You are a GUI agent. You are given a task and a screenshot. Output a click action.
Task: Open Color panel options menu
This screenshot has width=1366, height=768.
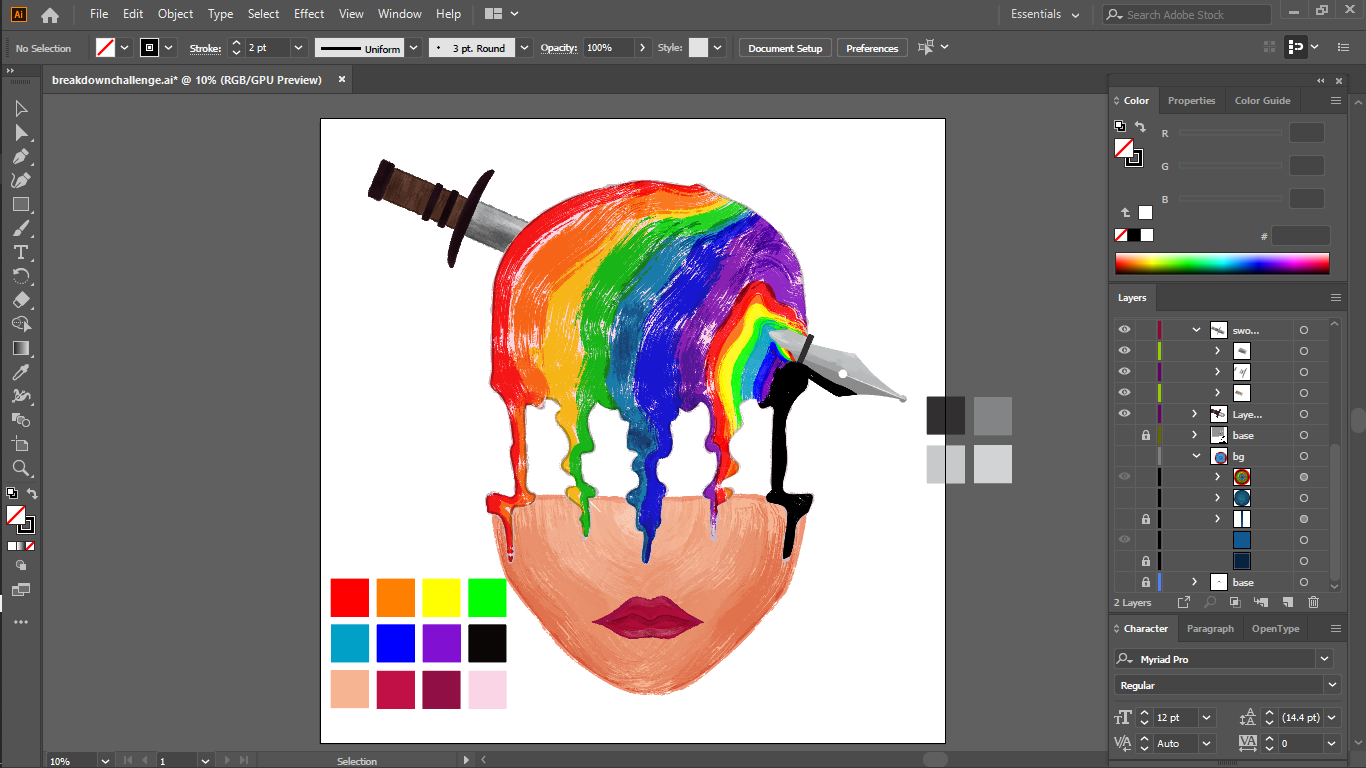(x=1336, y=100)
